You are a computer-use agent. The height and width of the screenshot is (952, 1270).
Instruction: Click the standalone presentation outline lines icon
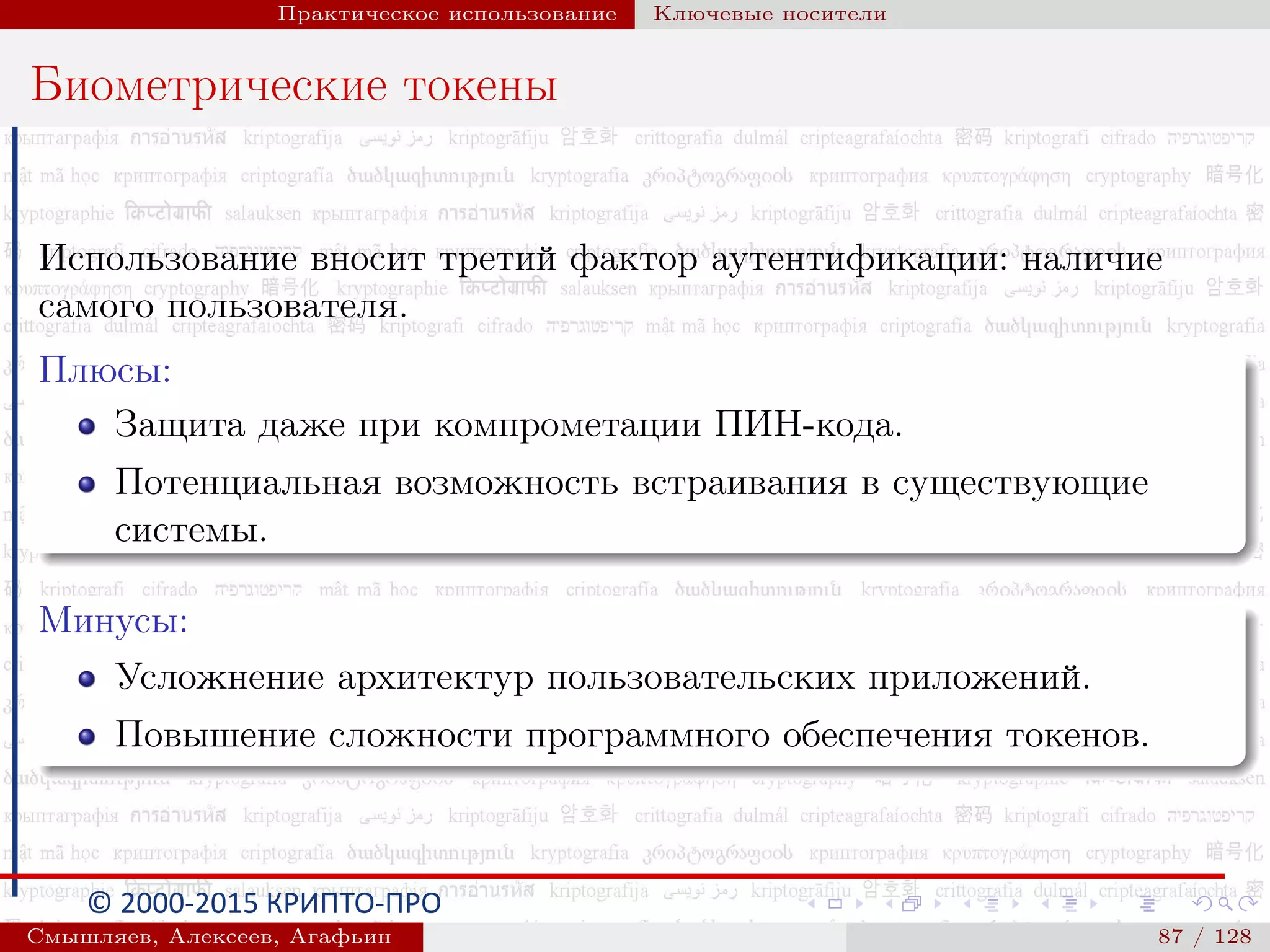click(x=1147, y=904)
